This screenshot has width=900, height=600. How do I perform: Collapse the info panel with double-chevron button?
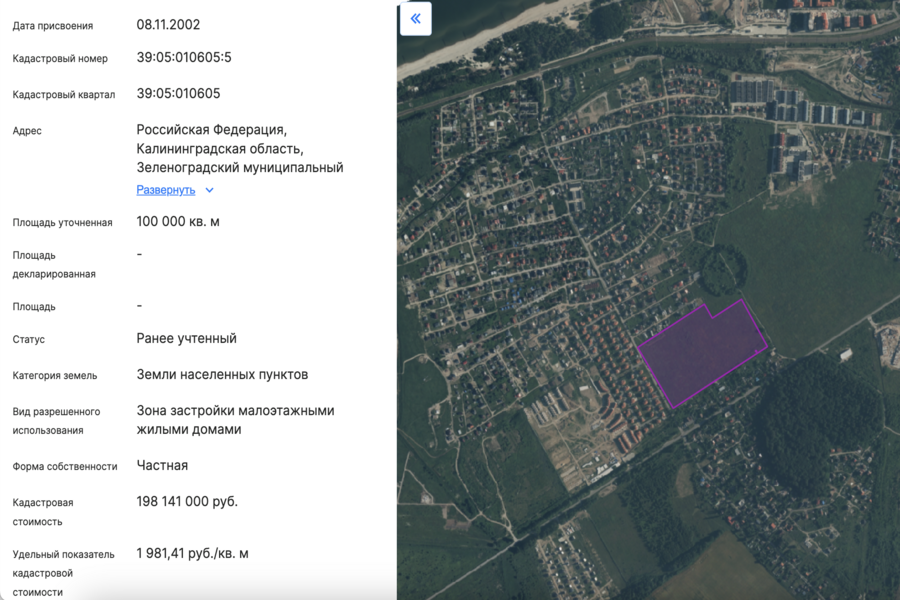pos(415,19)
